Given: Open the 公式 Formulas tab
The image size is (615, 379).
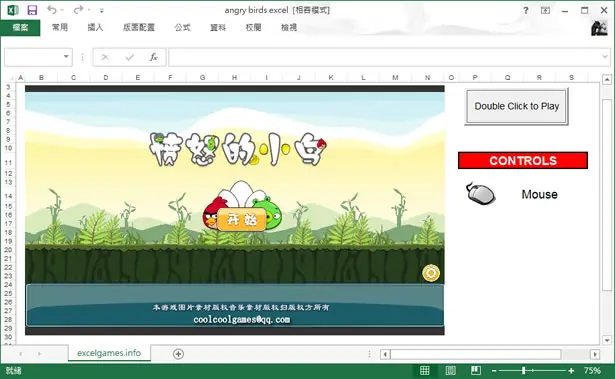Looking at the screenshot, I should click(182, 27).
